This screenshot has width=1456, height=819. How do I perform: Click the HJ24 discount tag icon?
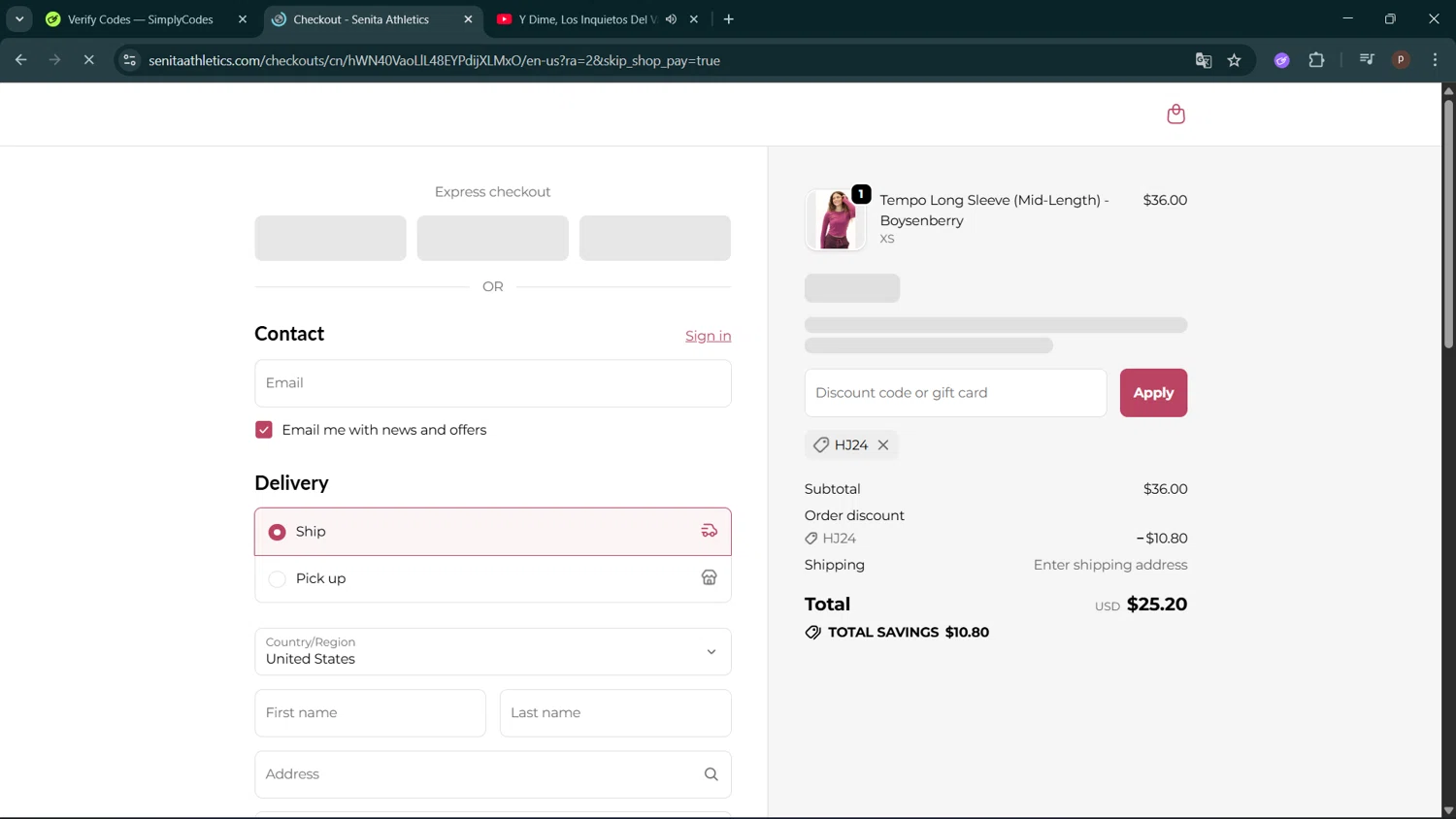[821, 445]
